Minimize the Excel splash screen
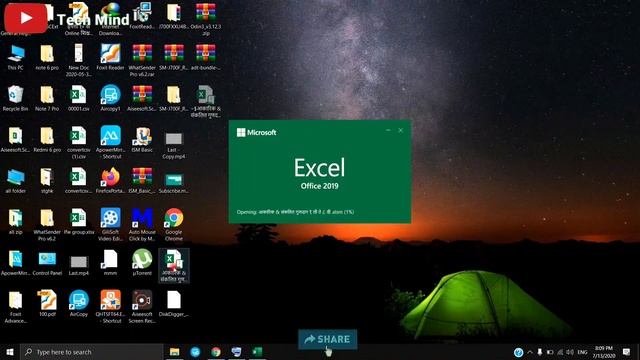Image resolution: width=640 pixels, height=360 pixels. pyautogui.click(x=388, y=130)
